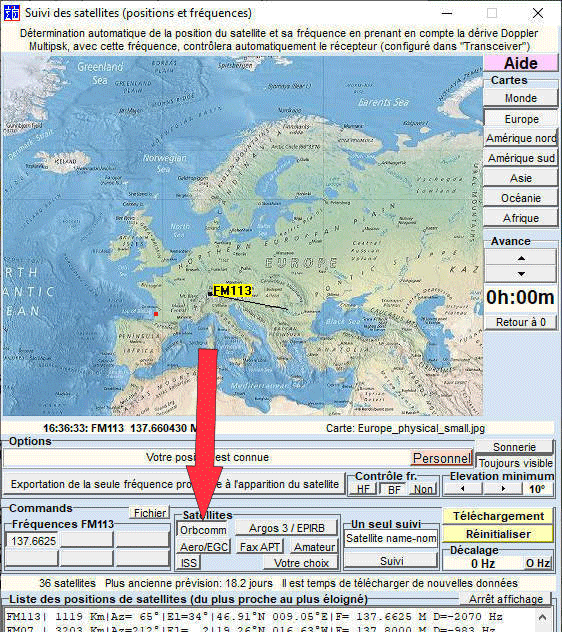Open the Aide help button

pos(520,63)
